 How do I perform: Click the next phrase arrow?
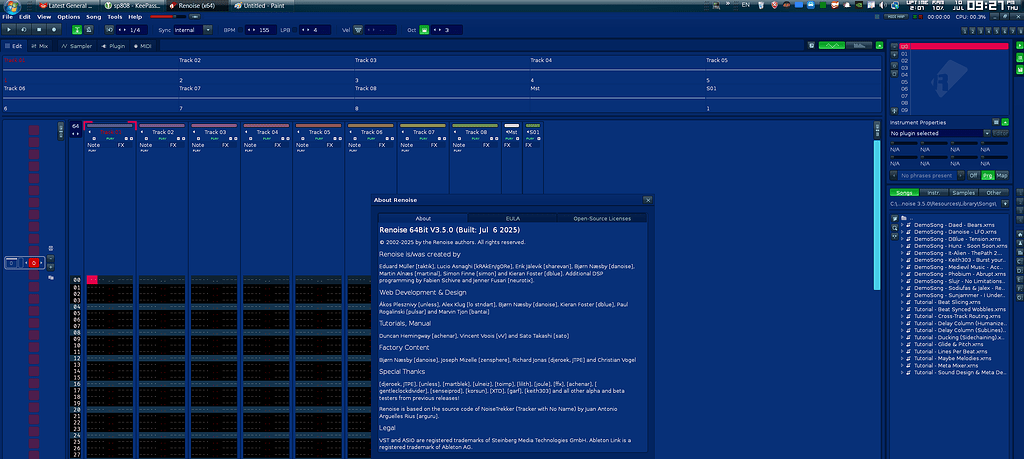961,176
